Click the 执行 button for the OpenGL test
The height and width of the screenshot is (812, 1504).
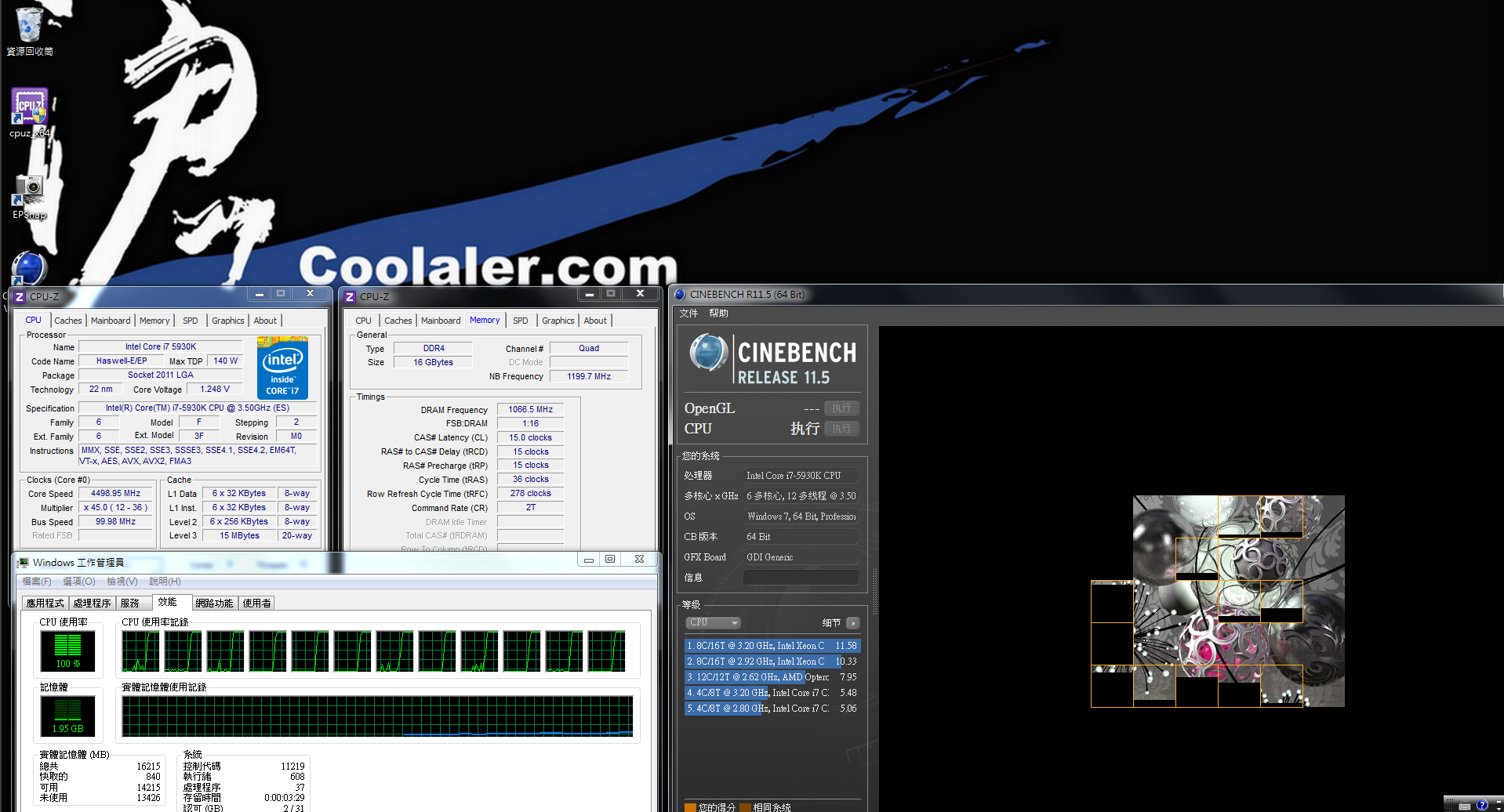click(x=841, y=408)
